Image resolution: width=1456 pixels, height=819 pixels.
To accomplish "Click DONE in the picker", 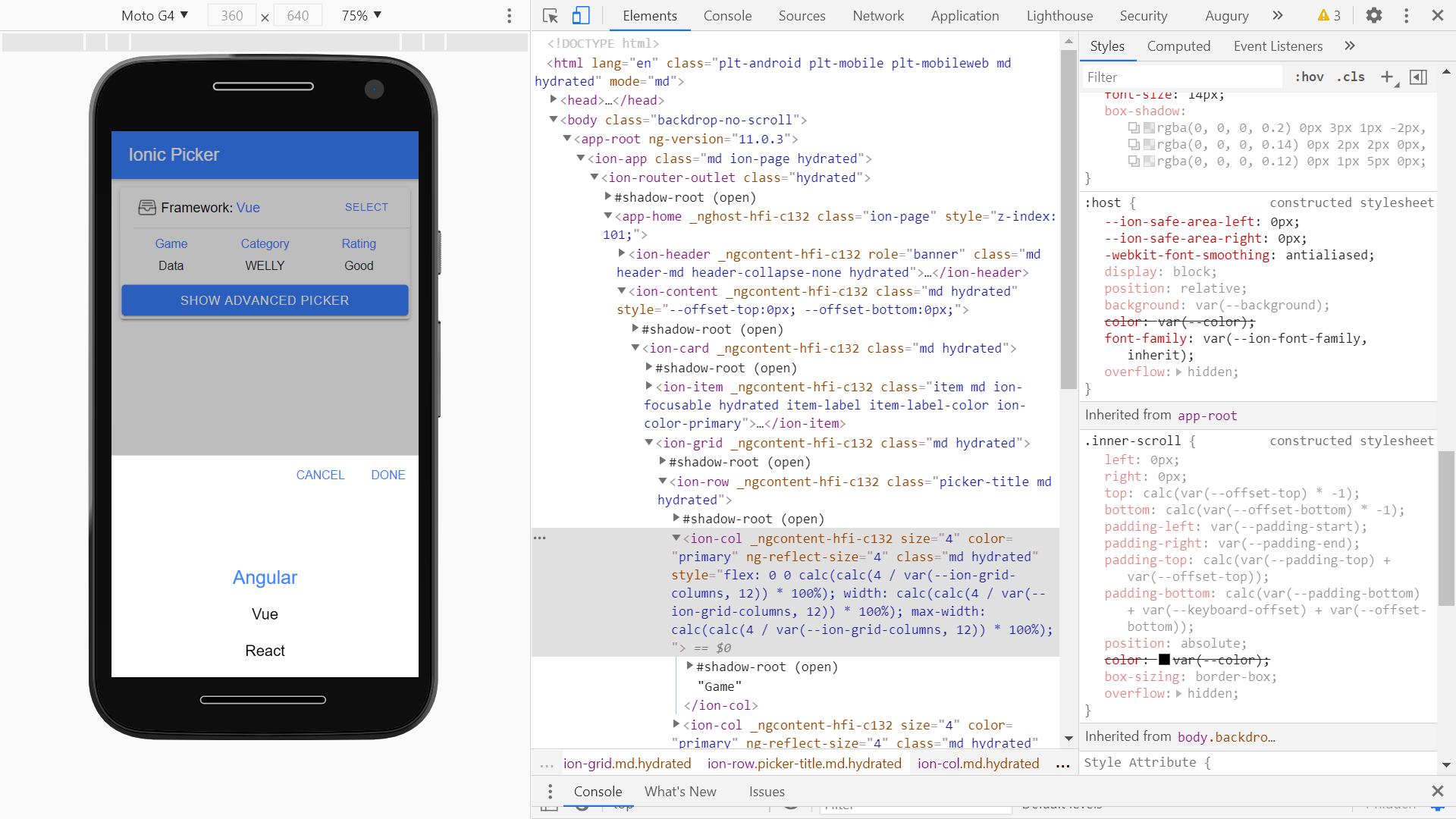I will [388, 475].
